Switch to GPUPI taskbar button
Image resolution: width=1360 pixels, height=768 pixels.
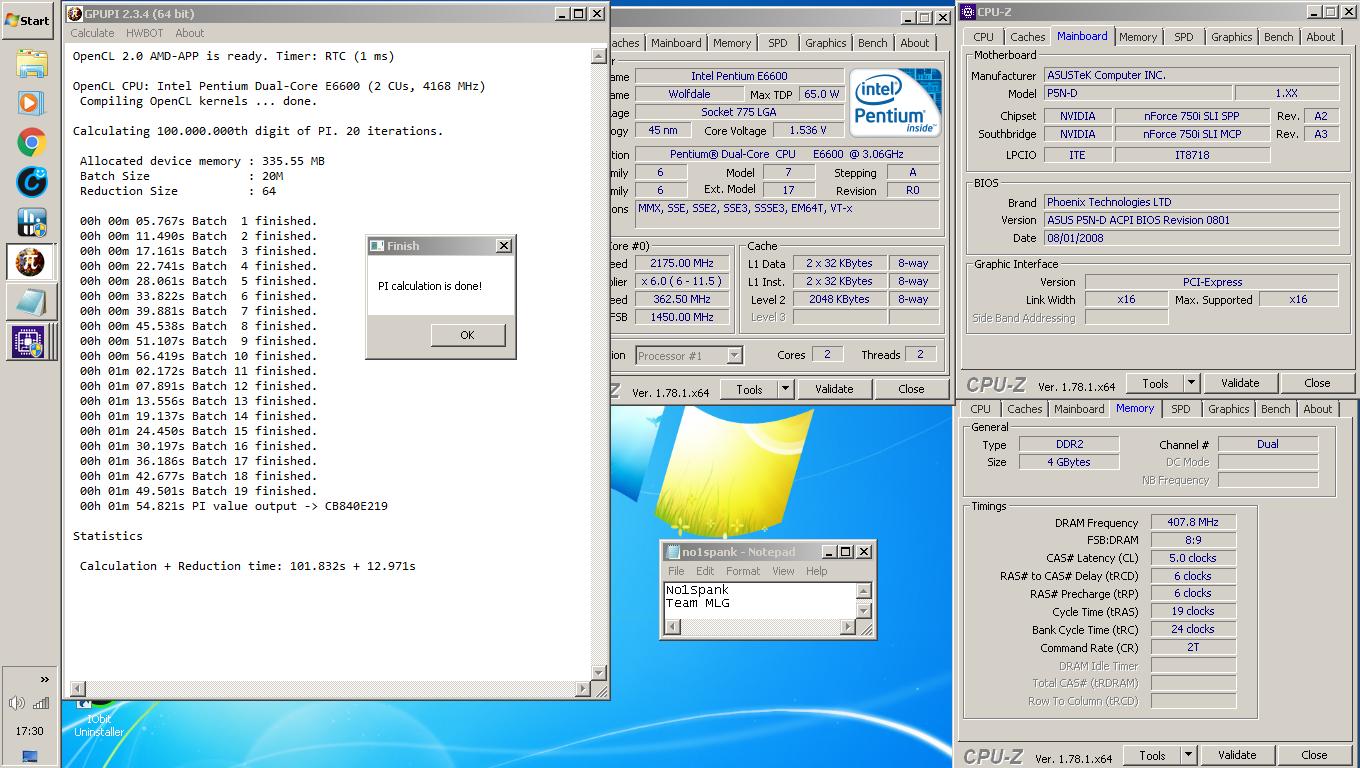31,261
